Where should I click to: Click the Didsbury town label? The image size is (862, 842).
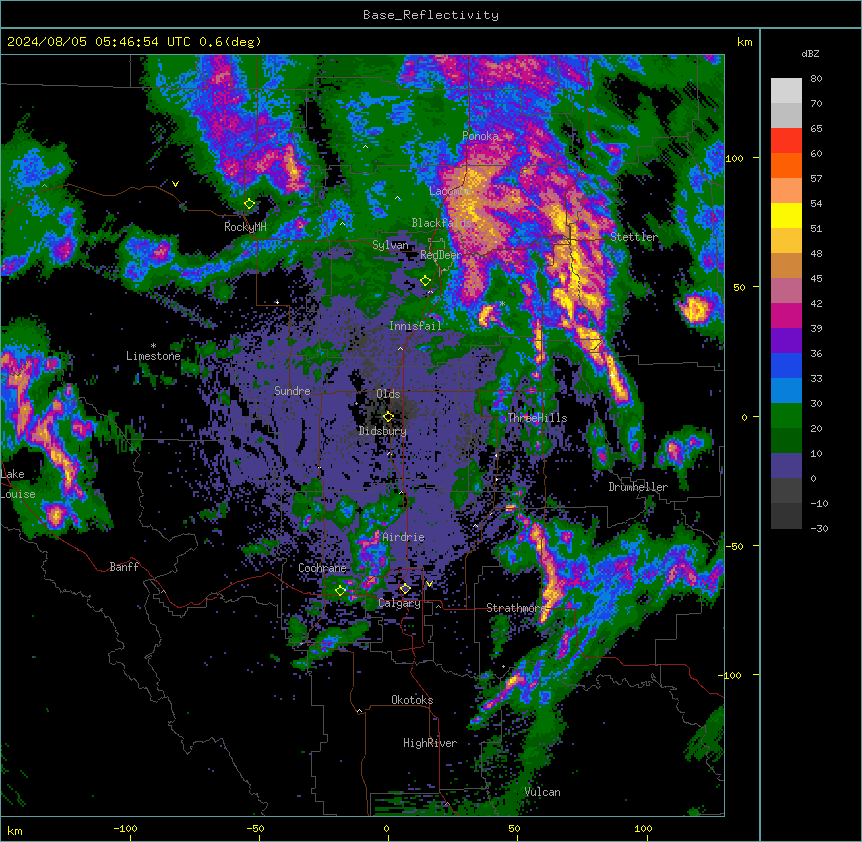pyautogui.click(x=383, y=431)
